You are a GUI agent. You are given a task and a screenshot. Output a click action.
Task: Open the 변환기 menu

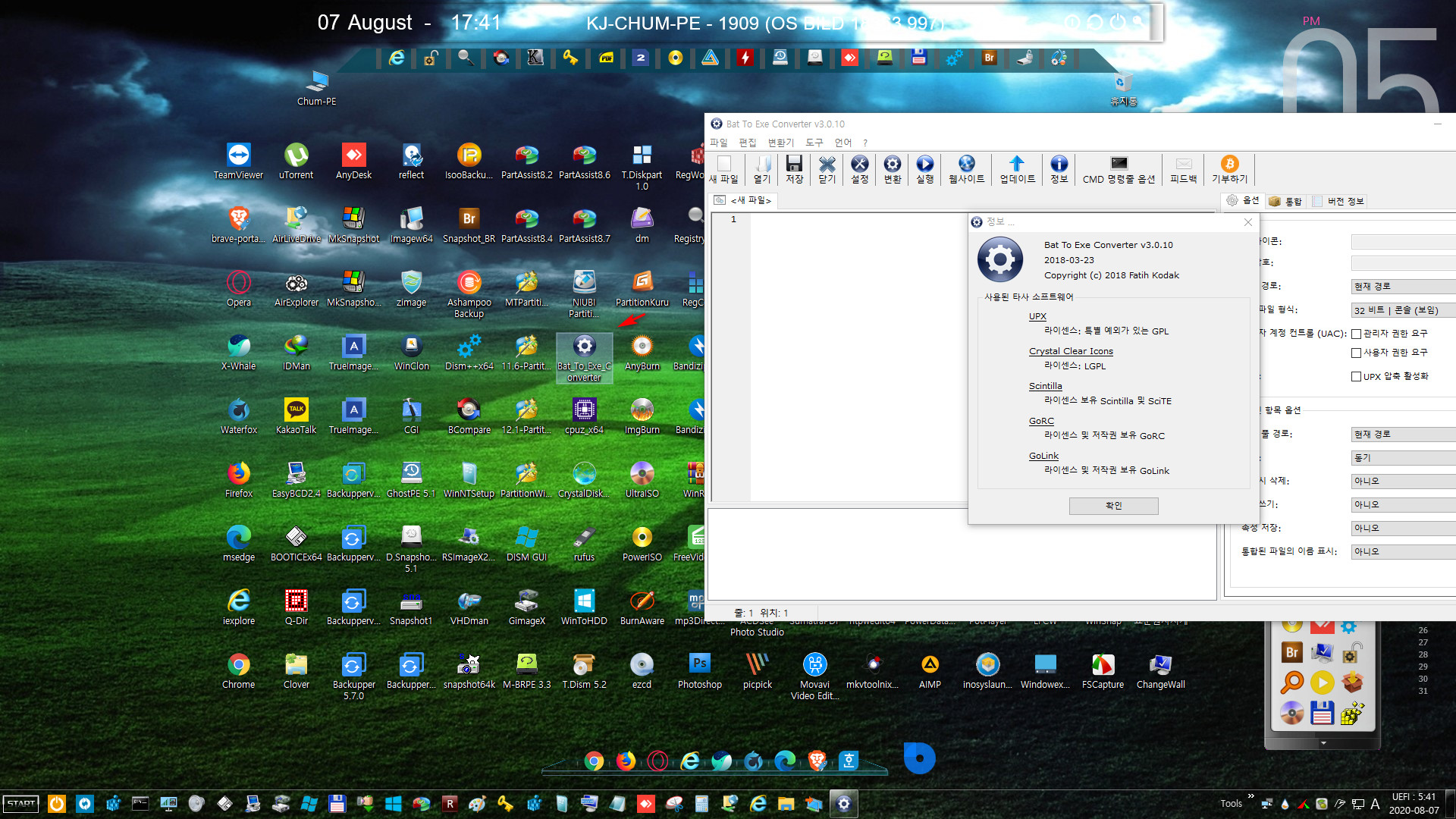tap(781, 143)
